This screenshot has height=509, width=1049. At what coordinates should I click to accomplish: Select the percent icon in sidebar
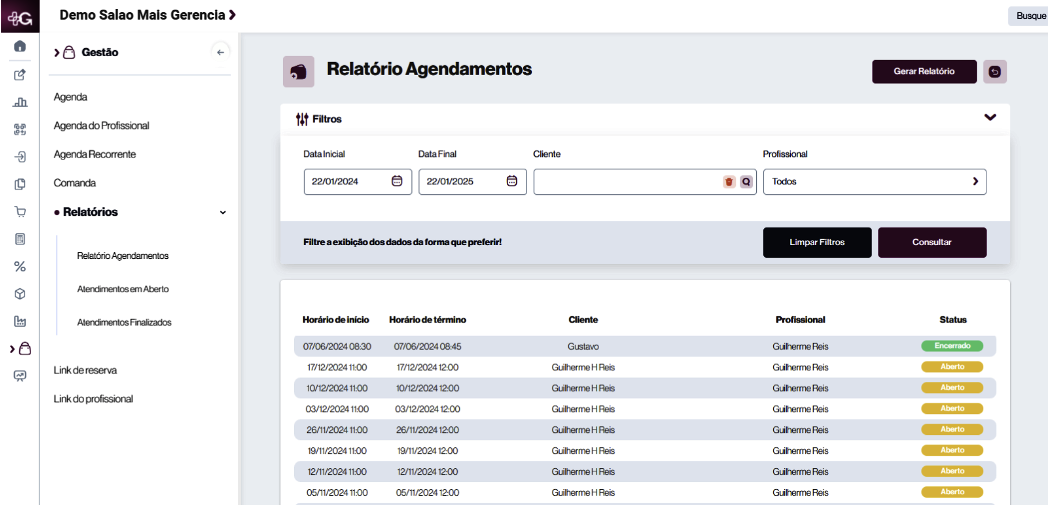[x=19, y=267]
